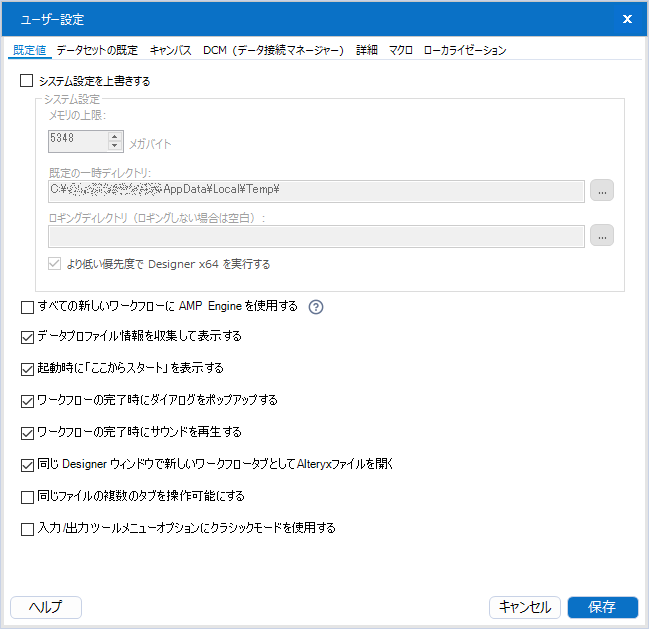Toggle すべての新しいワークフローに AMP Engine を使用する
Viewport: 649px width, 629px height.
pyautogui.click(x=27, y=306)
